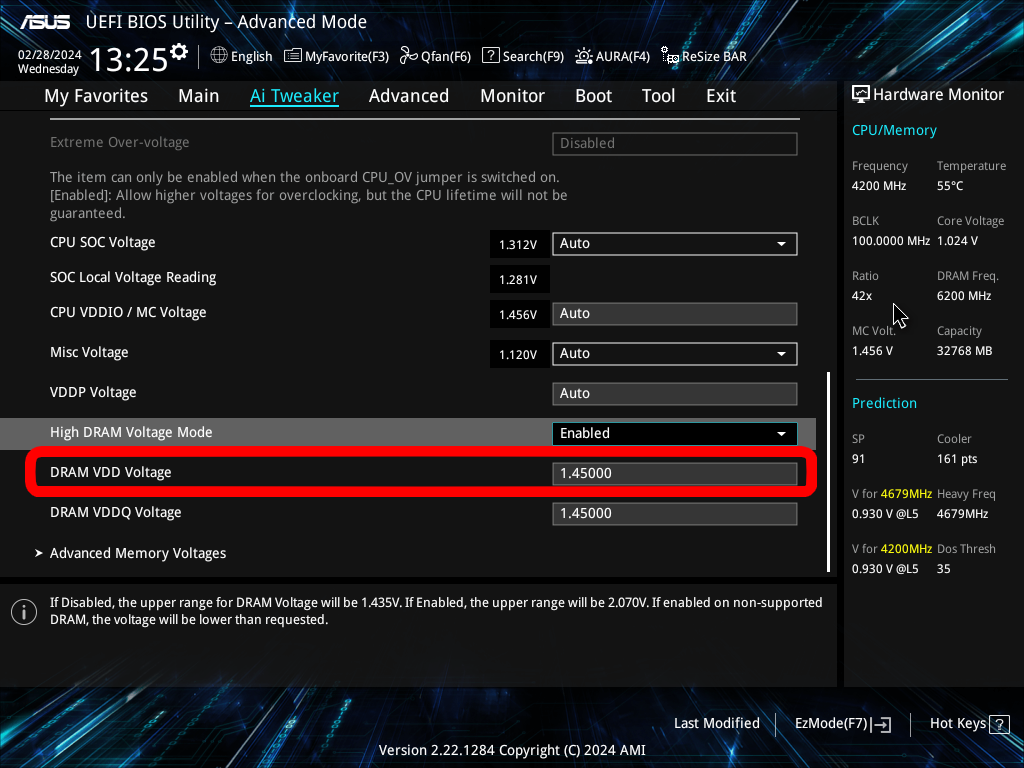Click the settings list vertical scrollbar
The height and width of the screenshot is (768, 1024).
coord(829,472)
